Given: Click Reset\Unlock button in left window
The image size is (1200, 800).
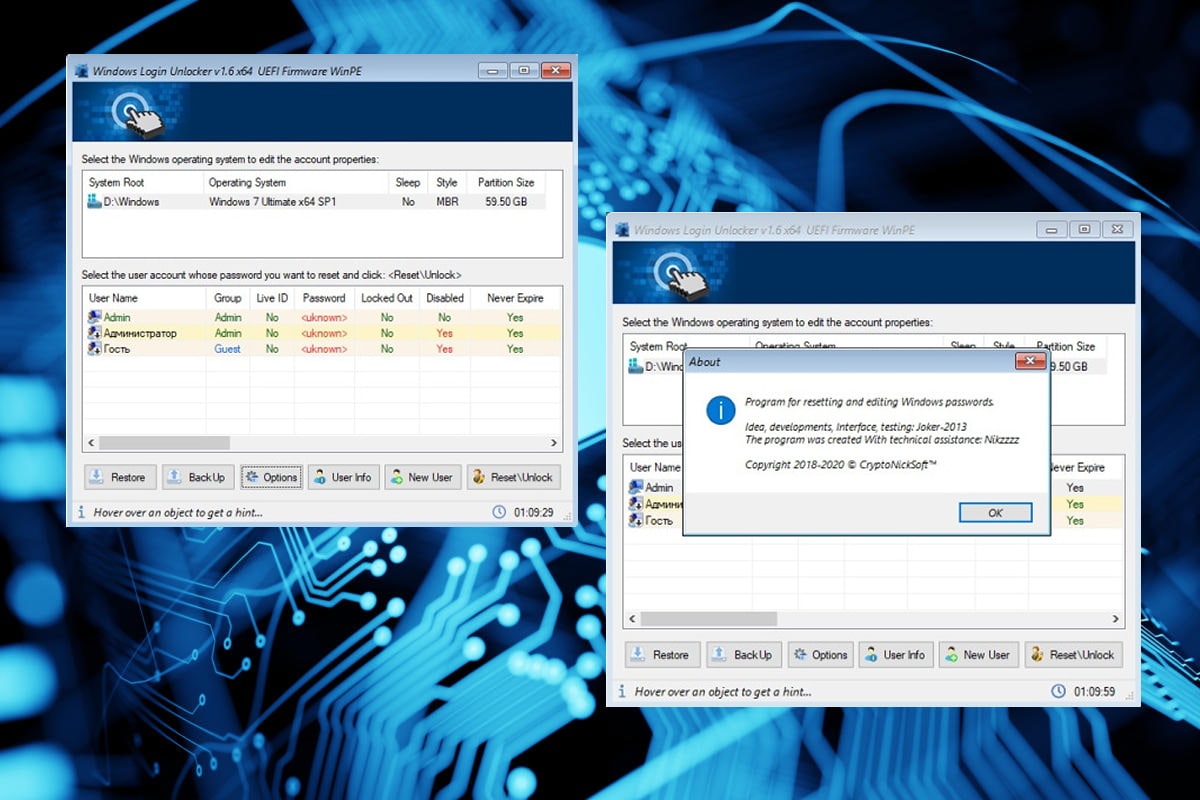Looking at the screenshot, I should click(x=512, y=477).
